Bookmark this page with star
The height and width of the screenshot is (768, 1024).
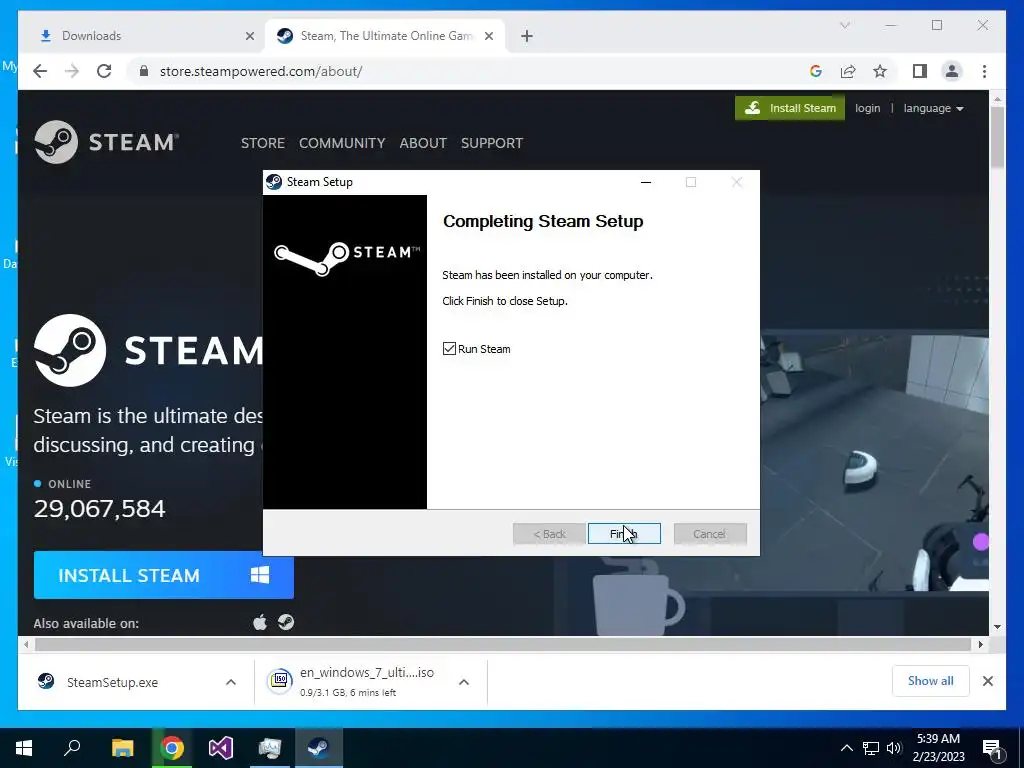pyautogui.click(x=880, y=71)
